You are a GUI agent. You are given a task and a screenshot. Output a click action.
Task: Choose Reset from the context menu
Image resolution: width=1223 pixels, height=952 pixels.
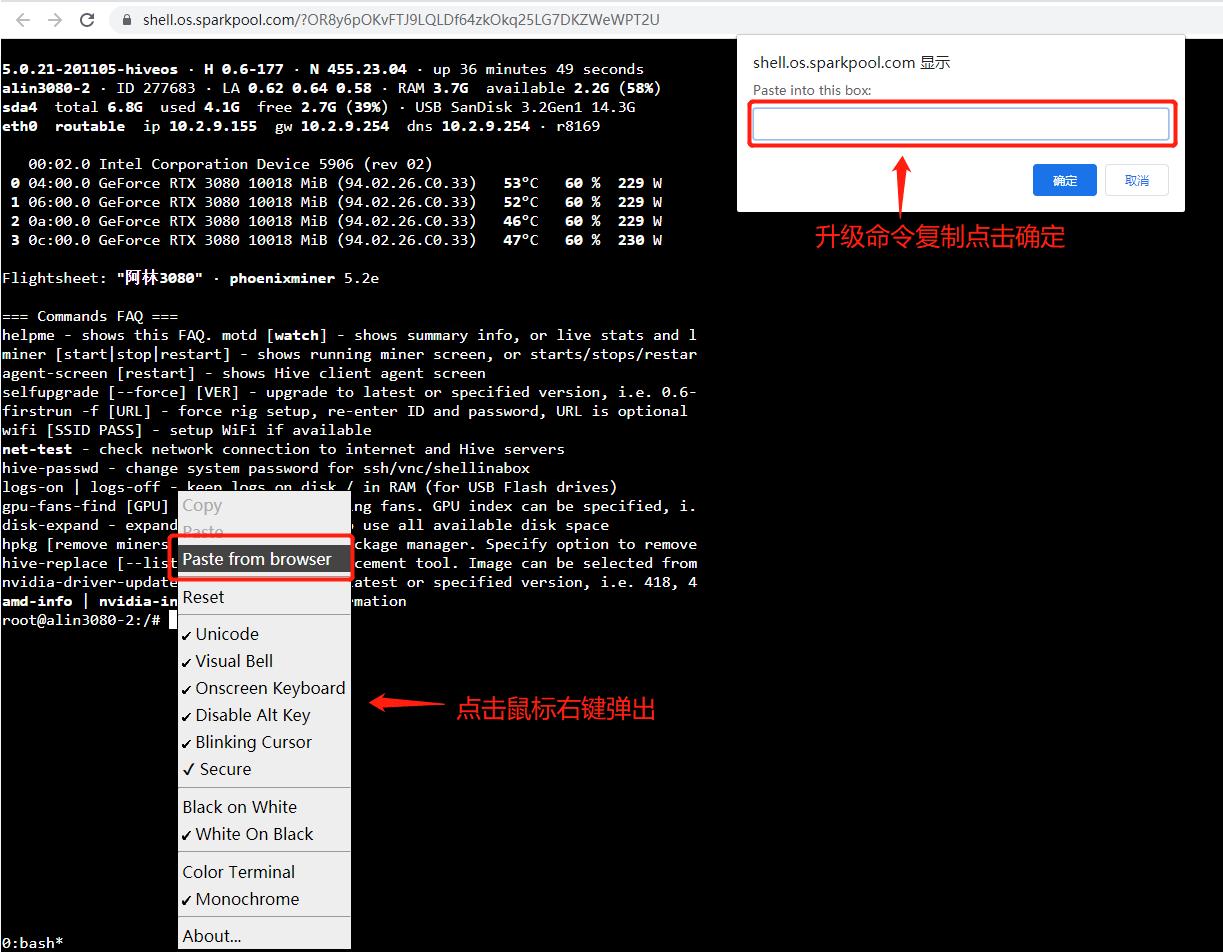pyautogui.click(x=201, y=597)
